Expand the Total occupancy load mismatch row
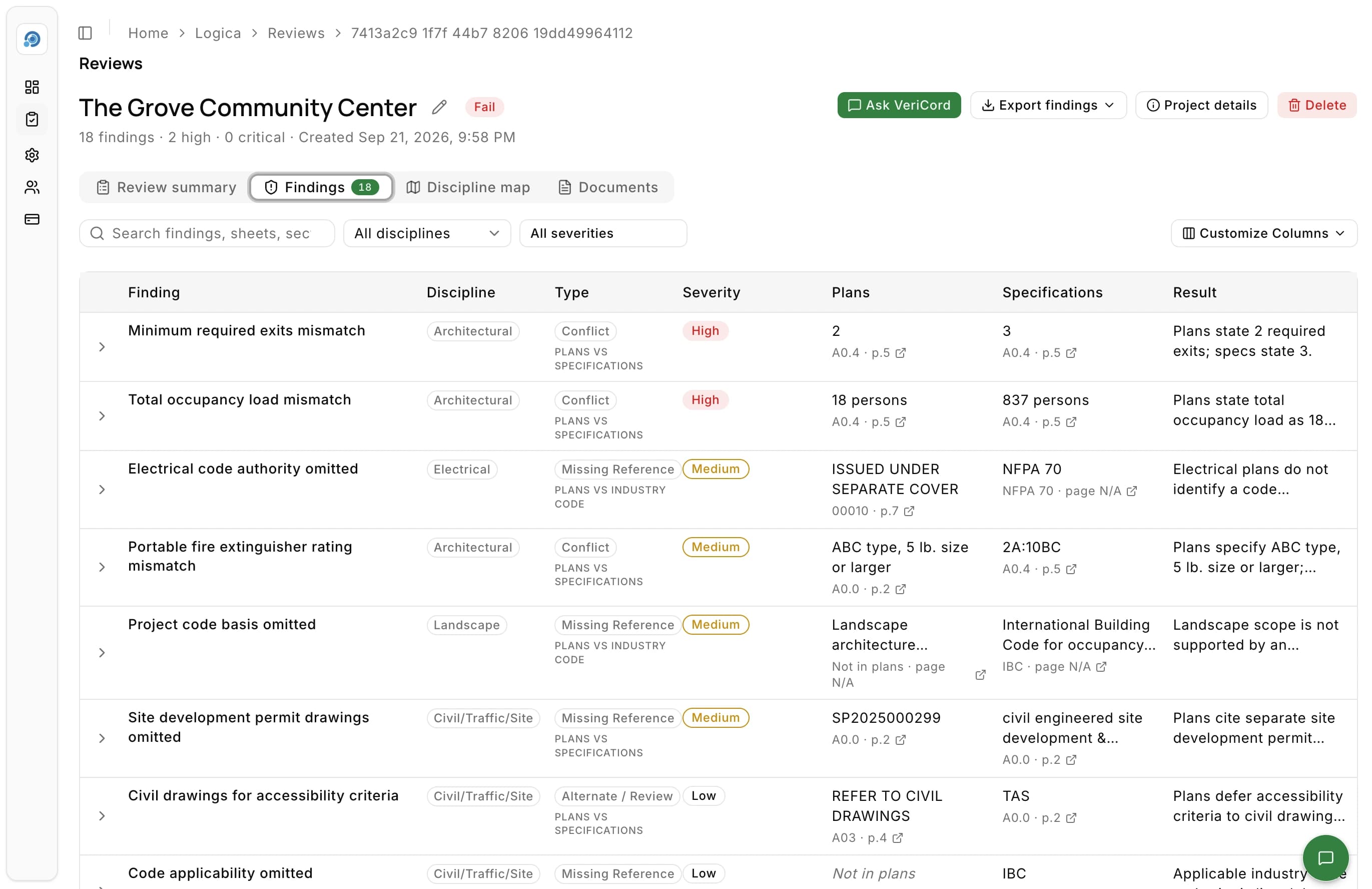 (102, 416)
